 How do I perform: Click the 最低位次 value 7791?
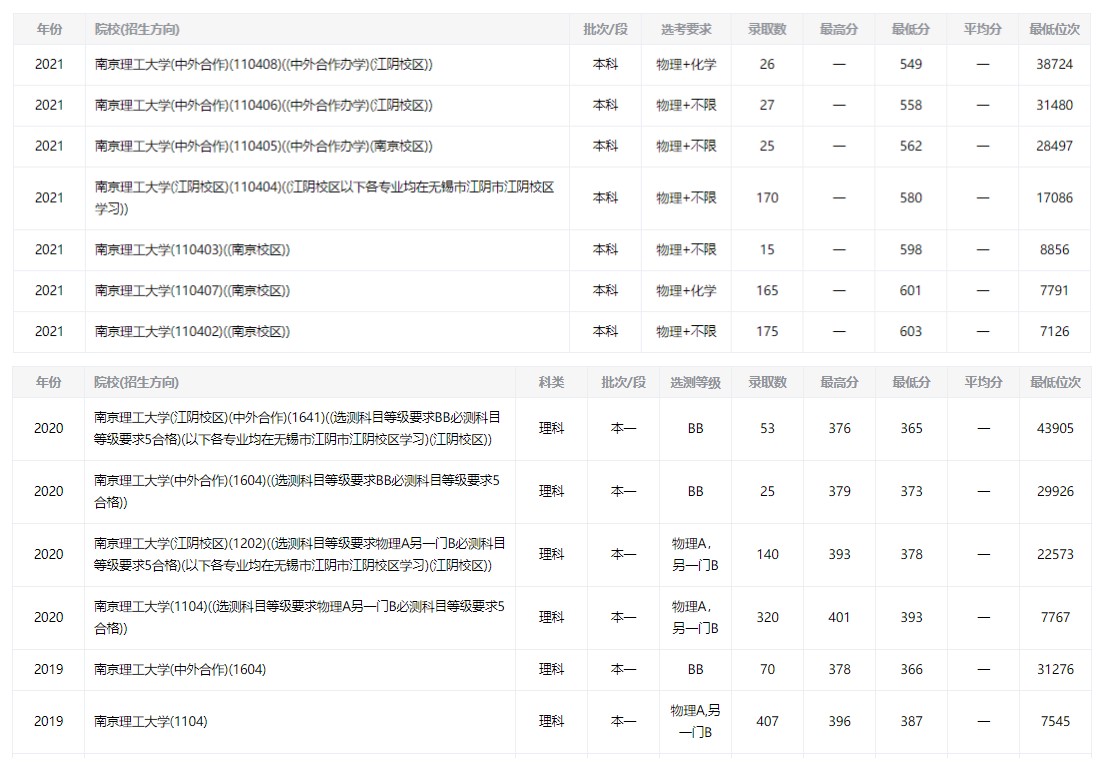[x=1054, y=291]
